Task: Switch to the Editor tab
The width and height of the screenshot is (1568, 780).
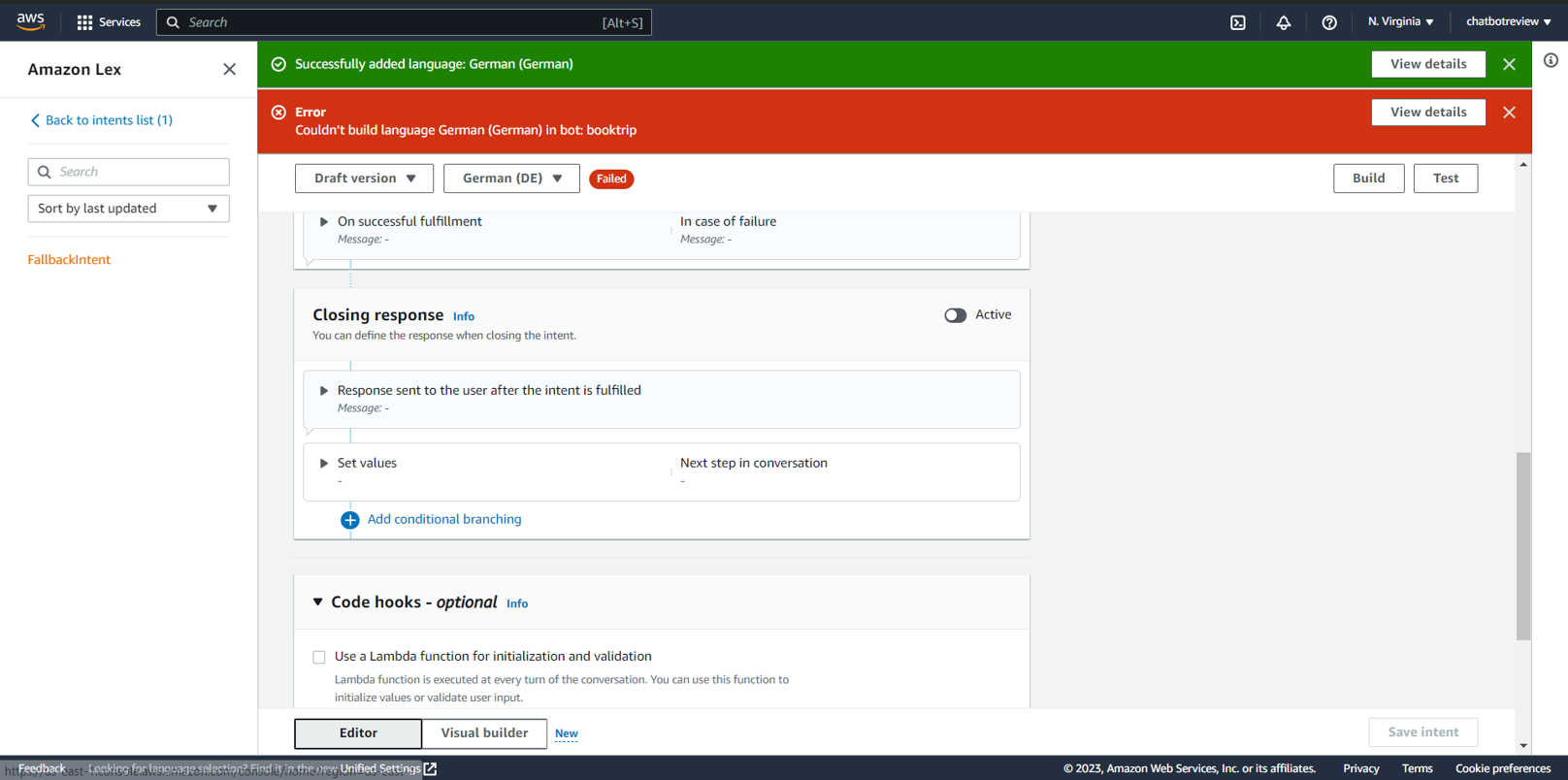Action: [358, 733]
